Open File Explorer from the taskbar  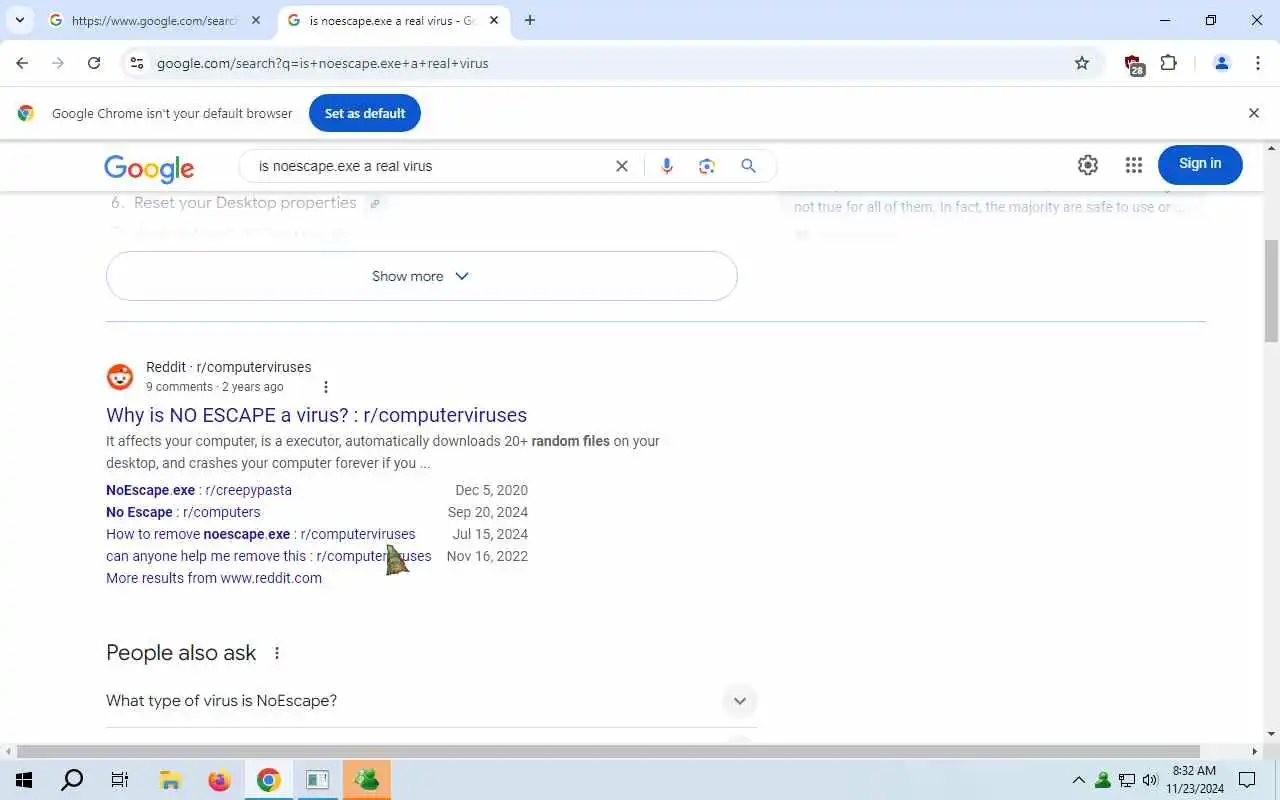pyautogui.click(x=170, y=780)
